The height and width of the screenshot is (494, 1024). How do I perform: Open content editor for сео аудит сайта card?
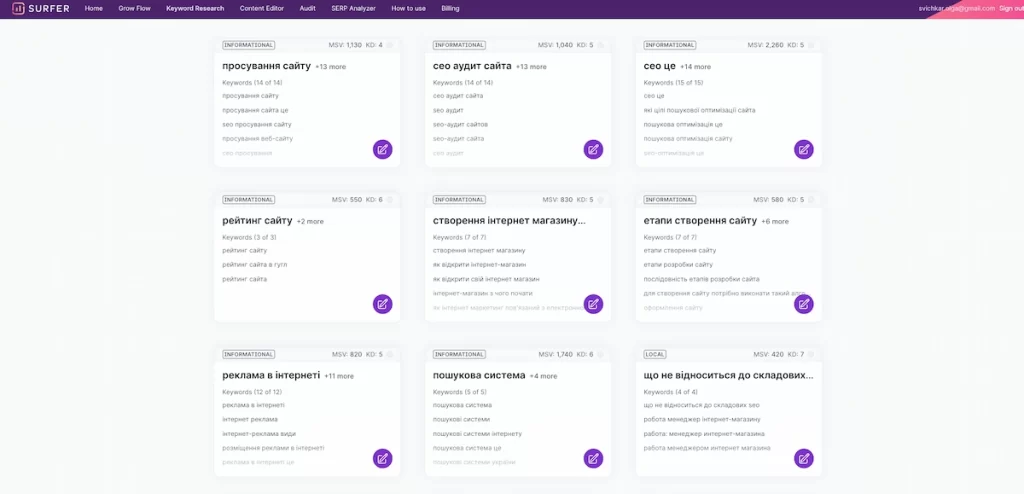(593, 150)
